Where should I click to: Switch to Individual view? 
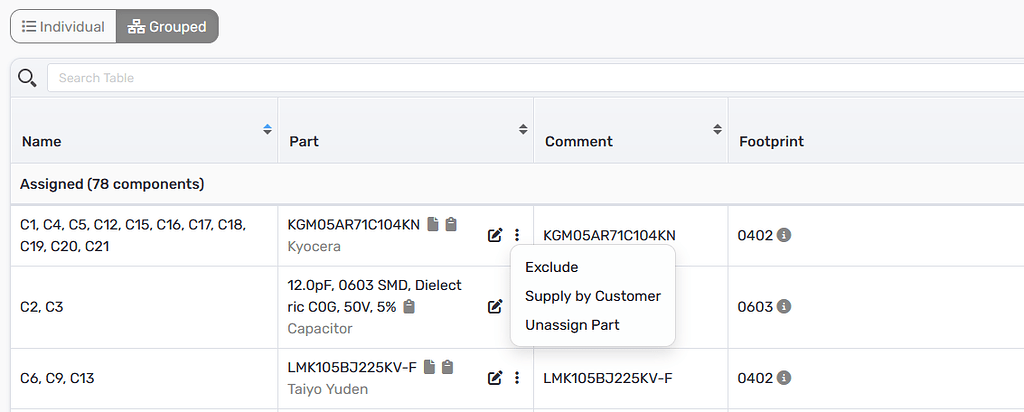63,27
